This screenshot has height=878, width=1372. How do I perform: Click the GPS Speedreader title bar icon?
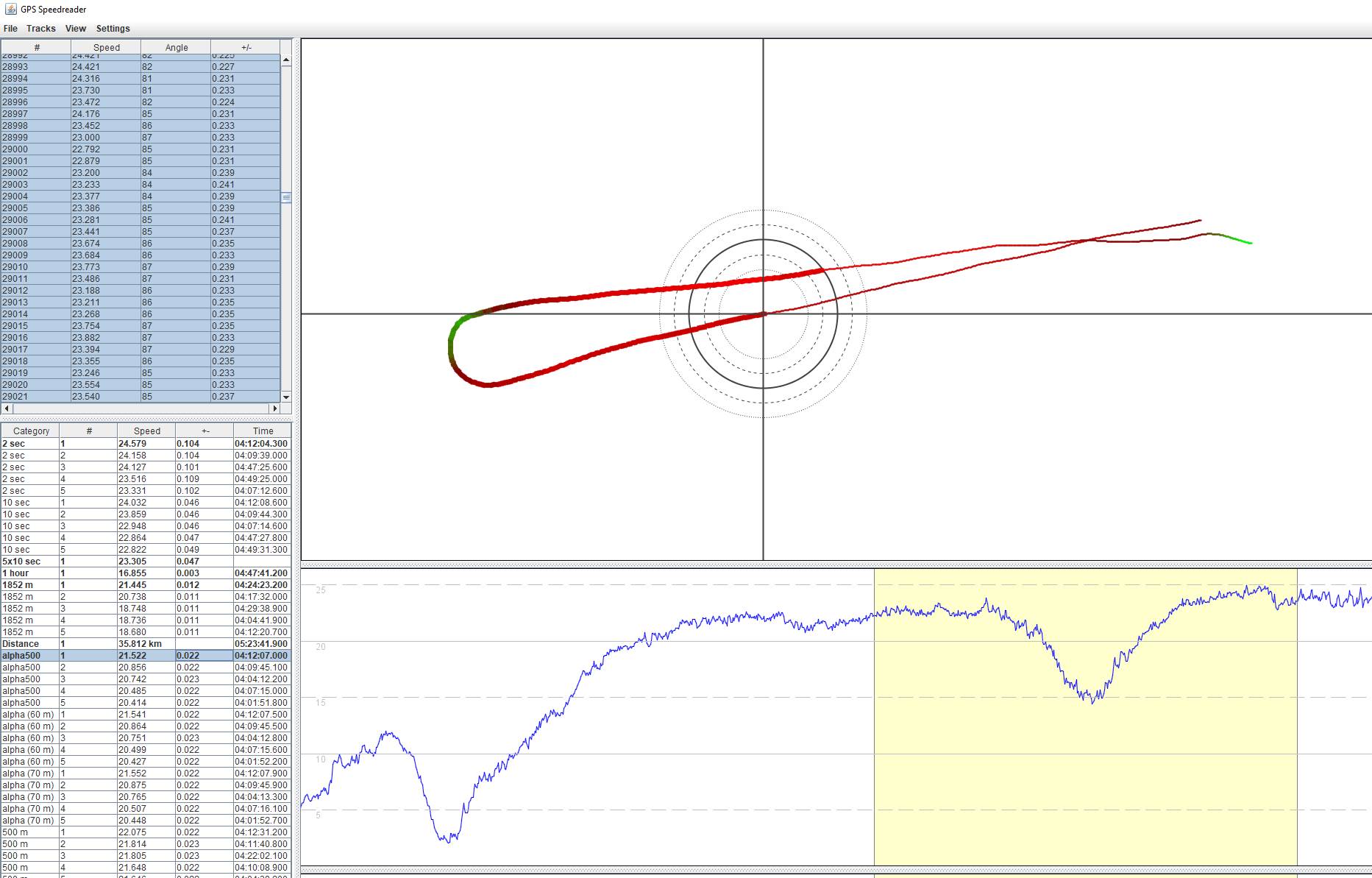pos(10,10)
